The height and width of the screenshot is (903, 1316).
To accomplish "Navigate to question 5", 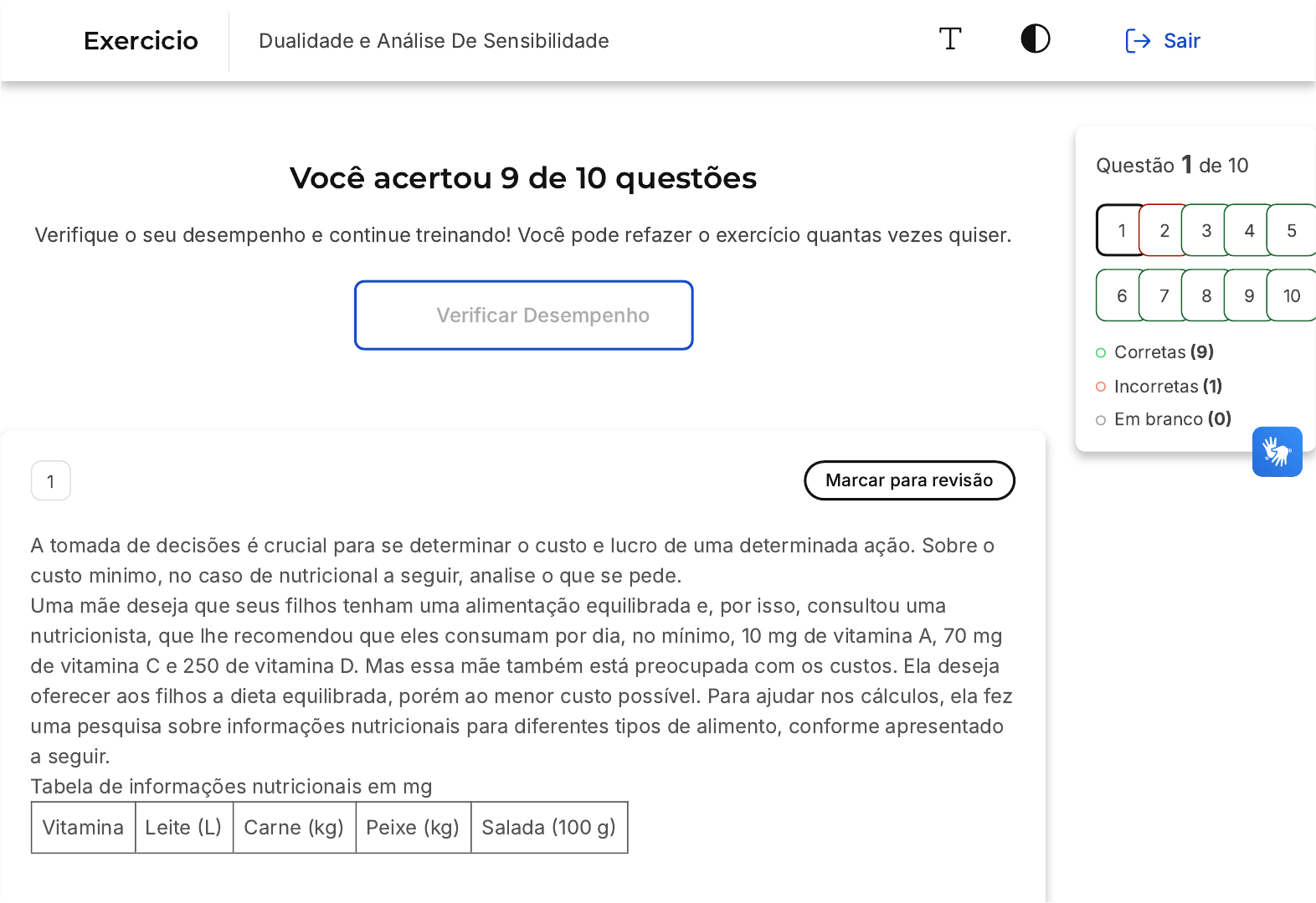I will (1292, 230).
